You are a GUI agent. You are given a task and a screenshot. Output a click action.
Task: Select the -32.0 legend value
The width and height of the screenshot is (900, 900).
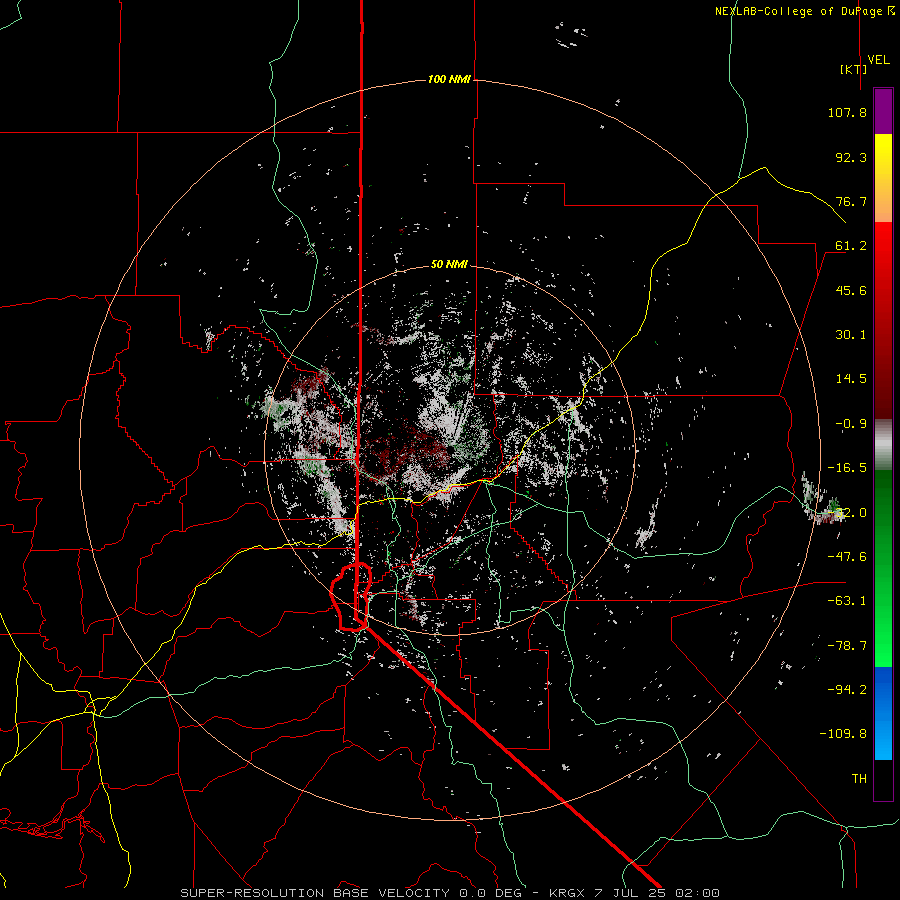847,513
